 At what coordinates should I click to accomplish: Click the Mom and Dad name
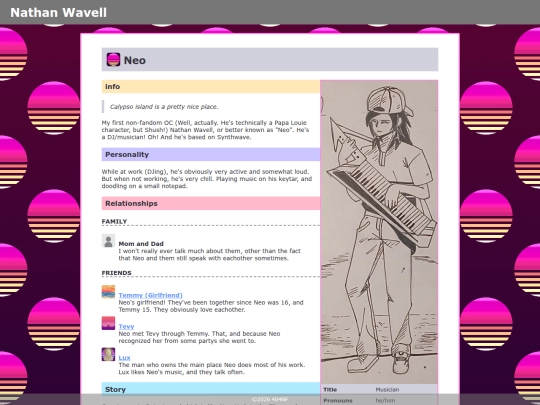pos(141,243)
